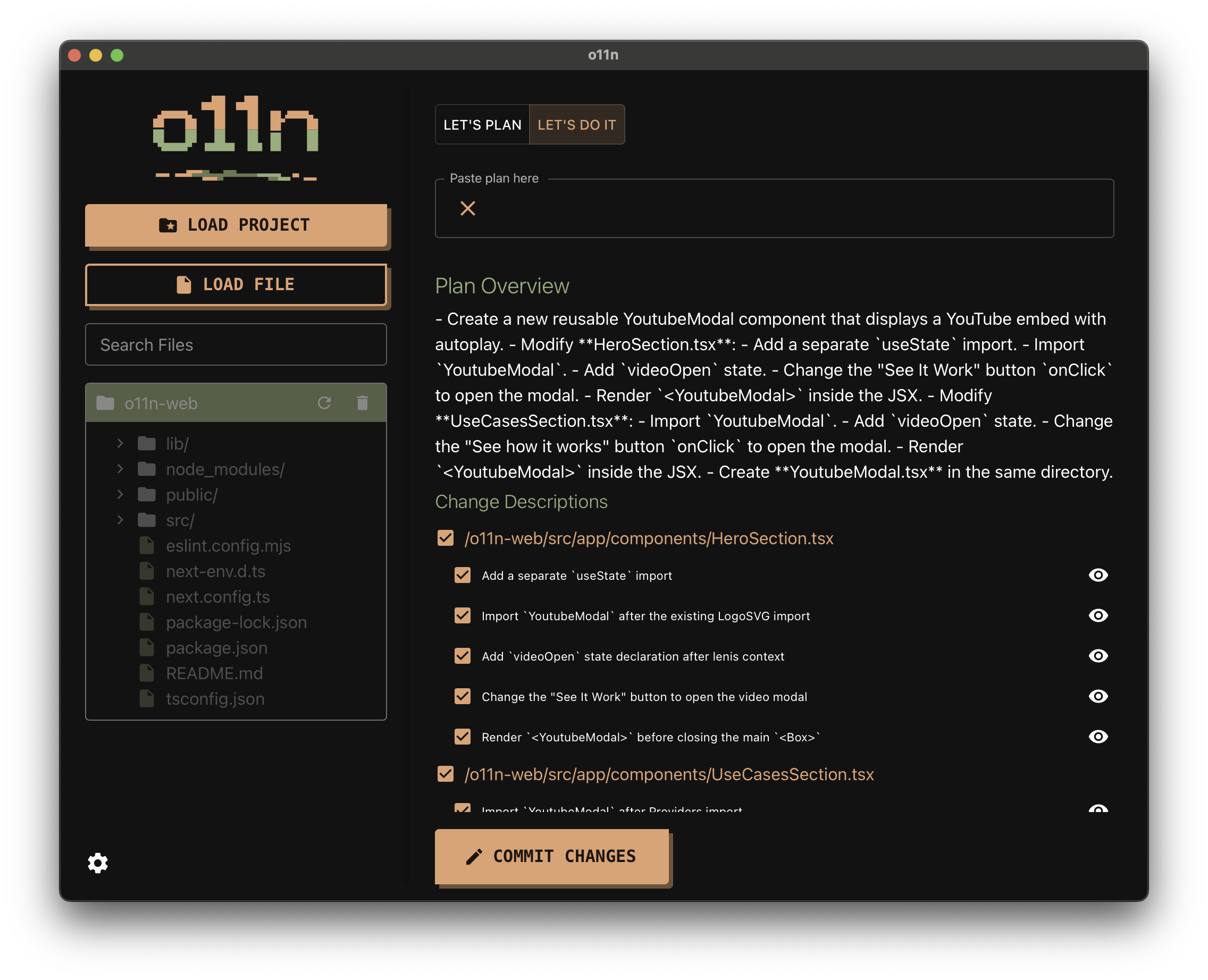Open package.json in the file tree
This screenshot has width=1208, height=980.
click(x=216, y=648)
